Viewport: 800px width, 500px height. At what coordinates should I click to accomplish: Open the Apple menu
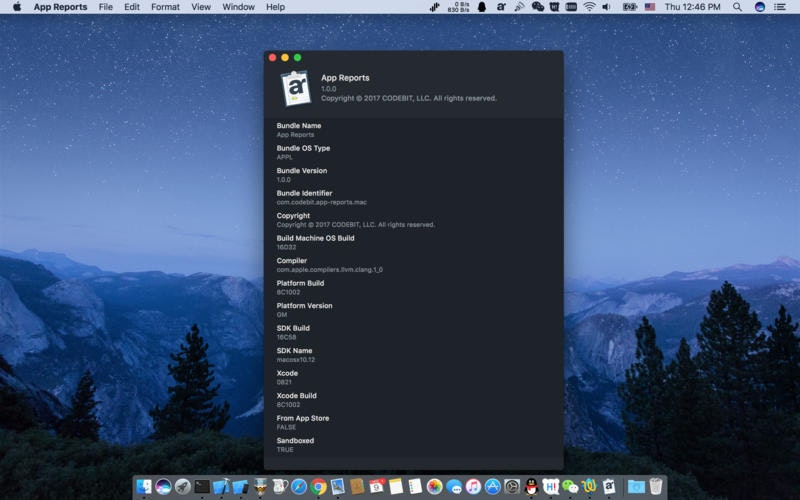pyautogui.click(x=16, y=7)
